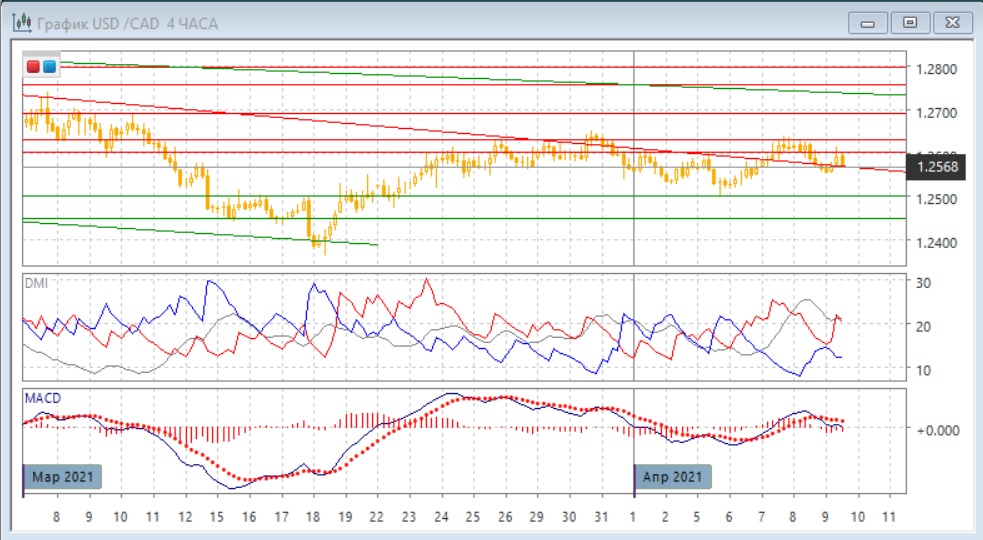This screenshot has width=983, height=540.
Task: Click the current price tag 1.2568
Action: (936, 166)
